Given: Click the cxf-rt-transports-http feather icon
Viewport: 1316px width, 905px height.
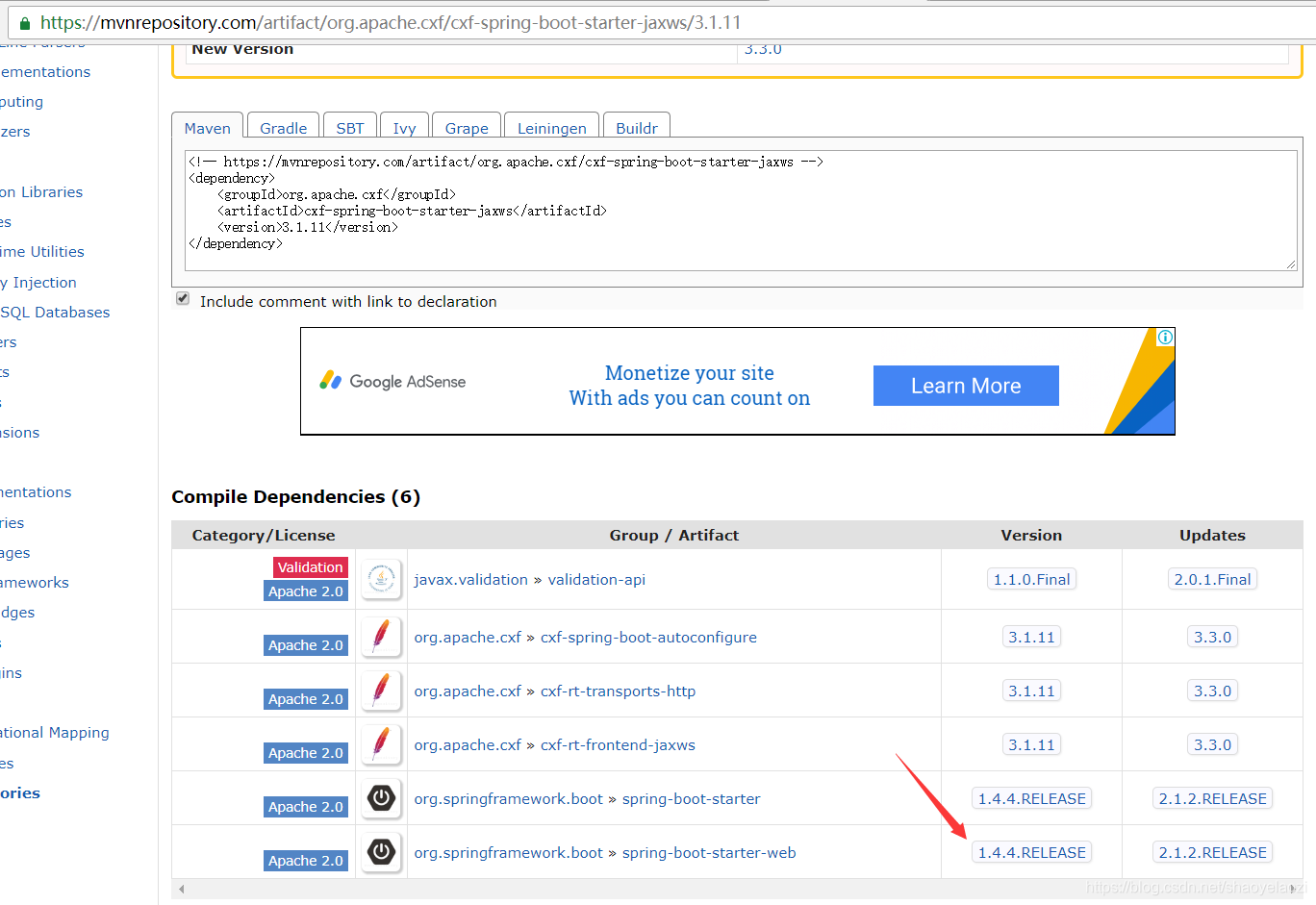Looking at the screenshot, I should pos(382,691).
